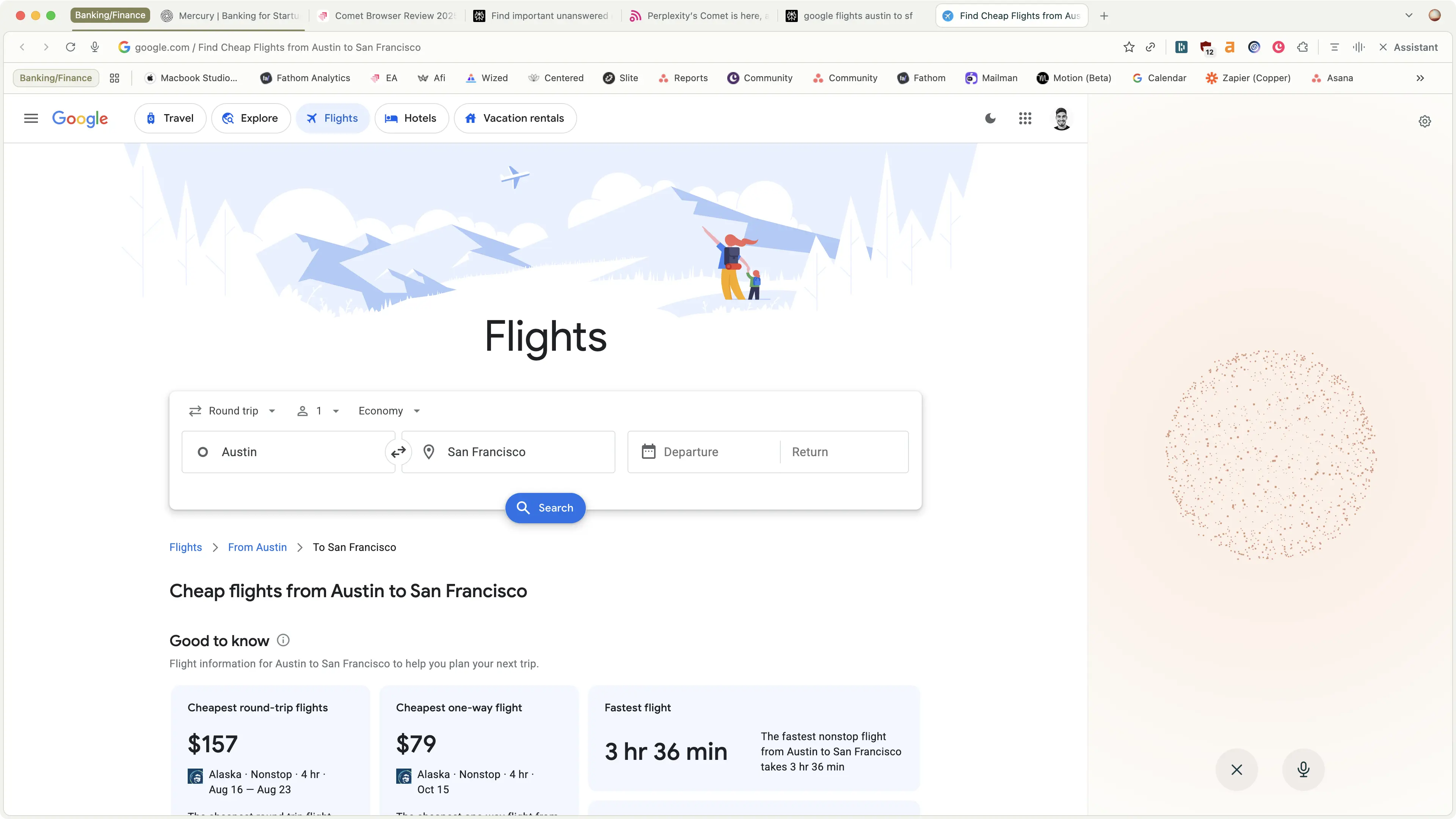Open the Flights settings gear
Viewport: 1456px width, 819px height.
[x=1425, y=121]
